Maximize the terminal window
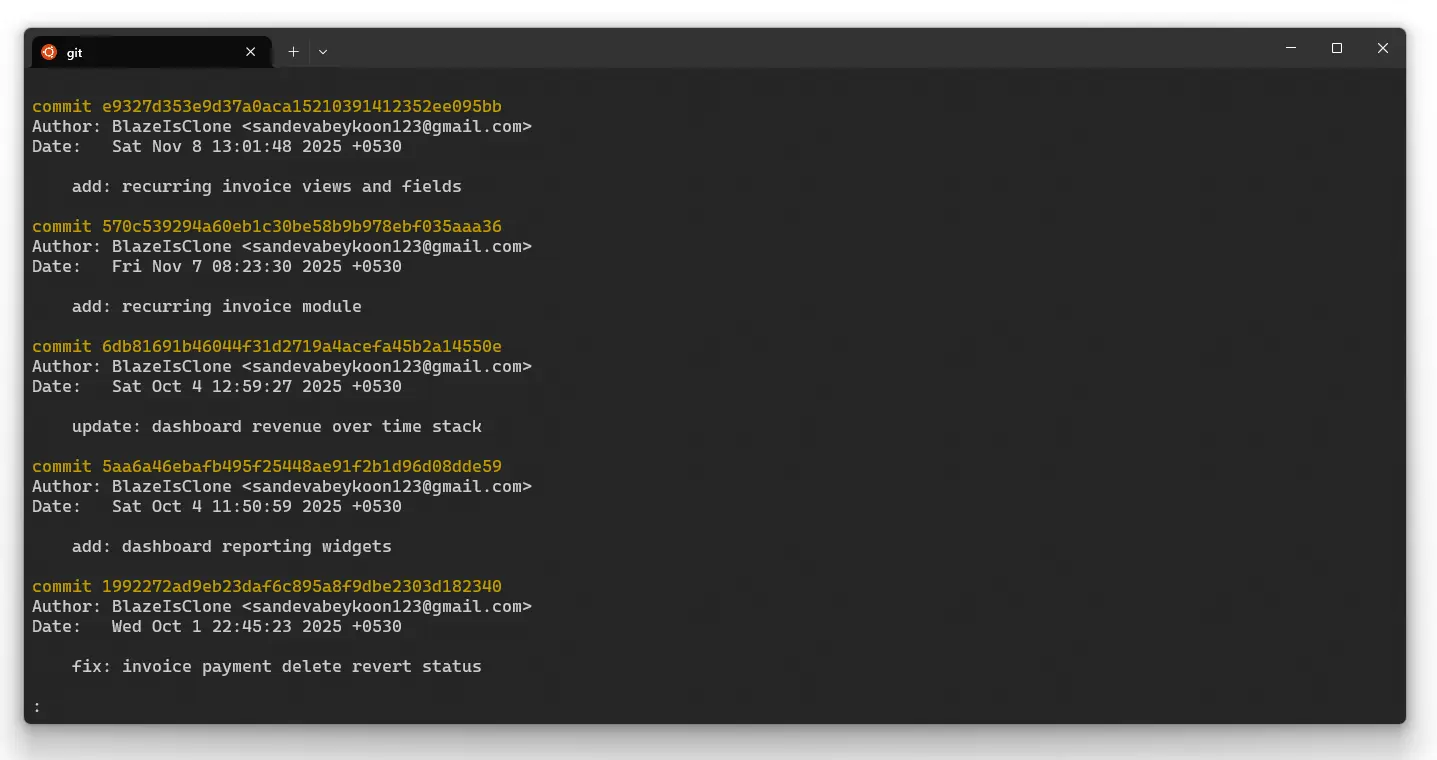This screenshot has height=760, width=1437. [x=1337, y=48]
